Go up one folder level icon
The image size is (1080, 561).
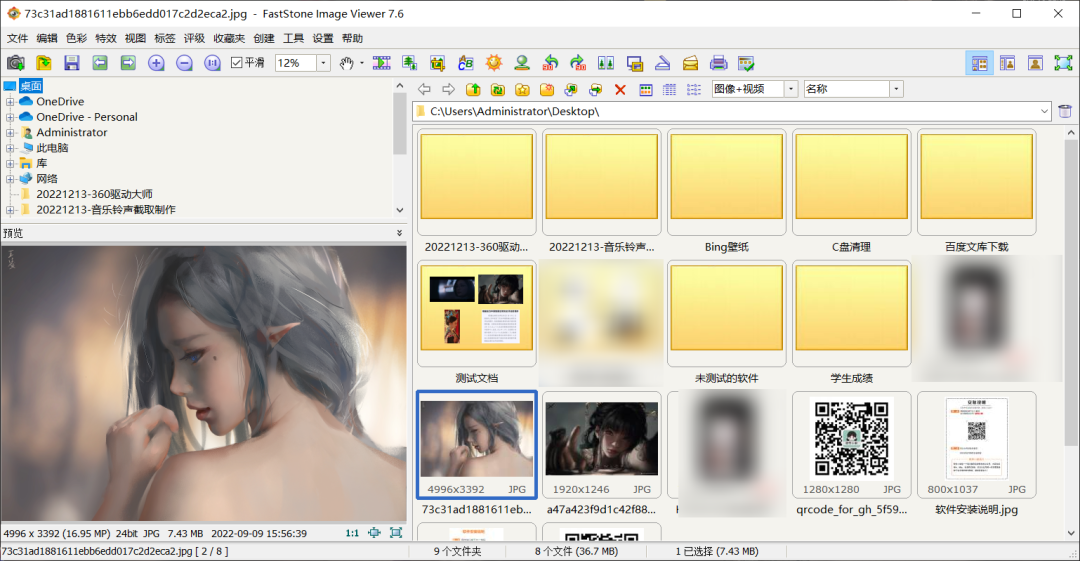(x=473, y=90)
